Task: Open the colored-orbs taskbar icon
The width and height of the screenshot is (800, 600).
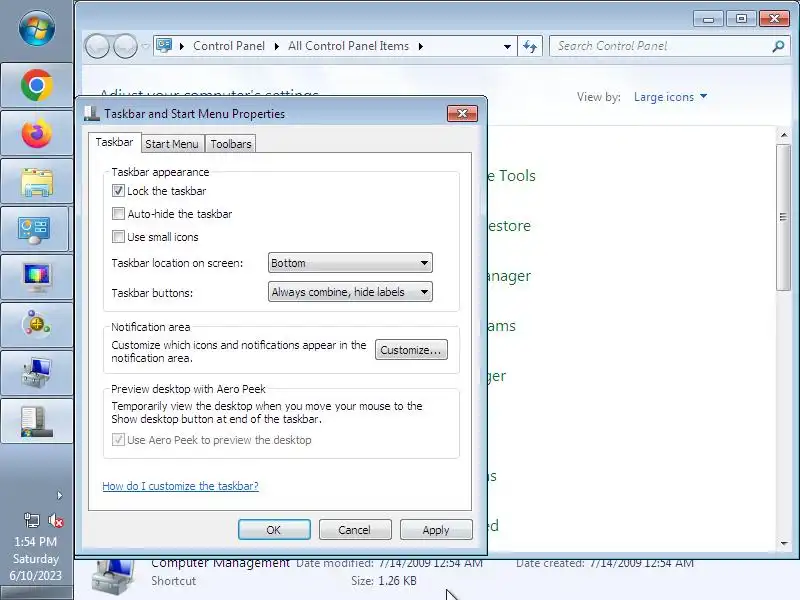Action: (37, 325)
